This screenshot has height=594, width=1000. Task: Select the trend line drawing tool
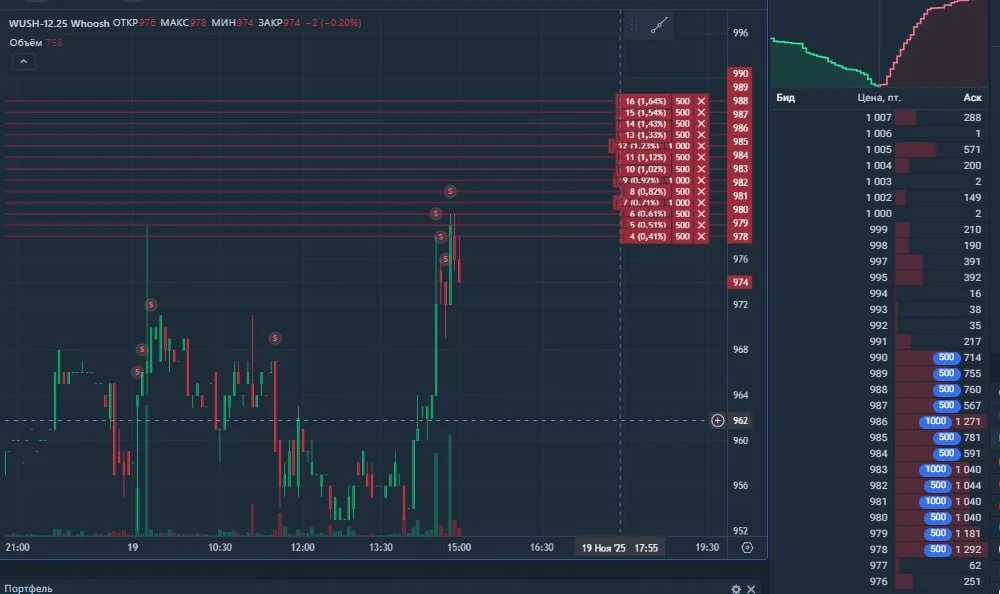click(x=659, y=26)
